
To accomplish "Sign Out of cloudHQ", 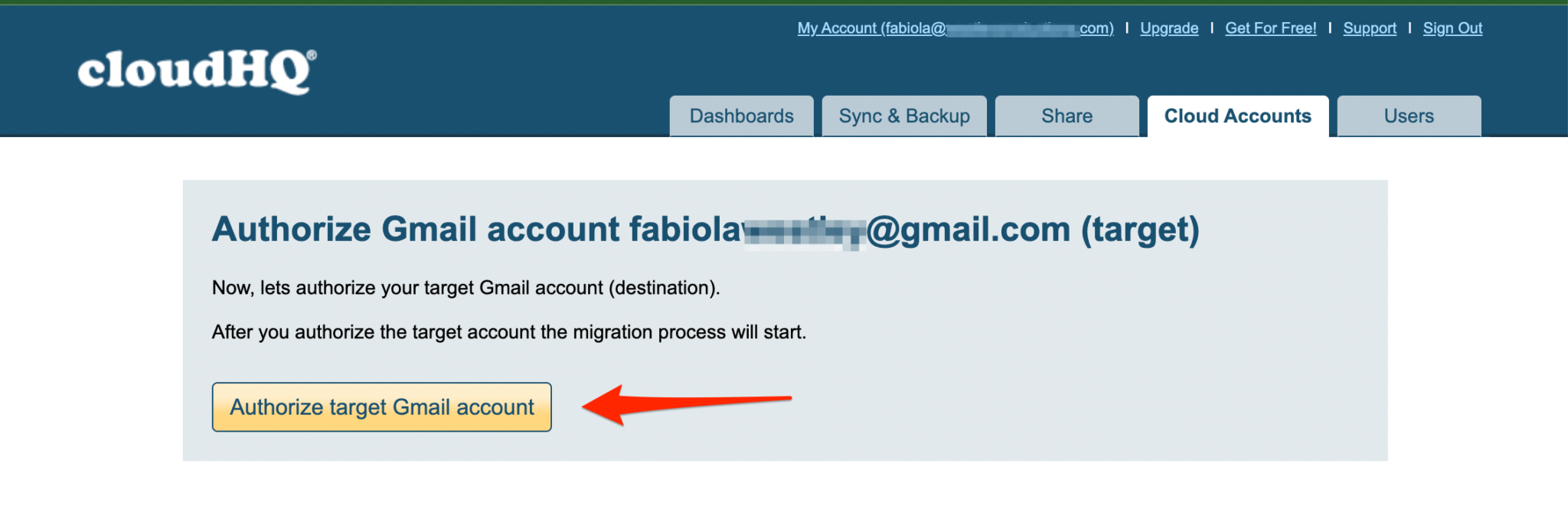I will pos(1452,28).
